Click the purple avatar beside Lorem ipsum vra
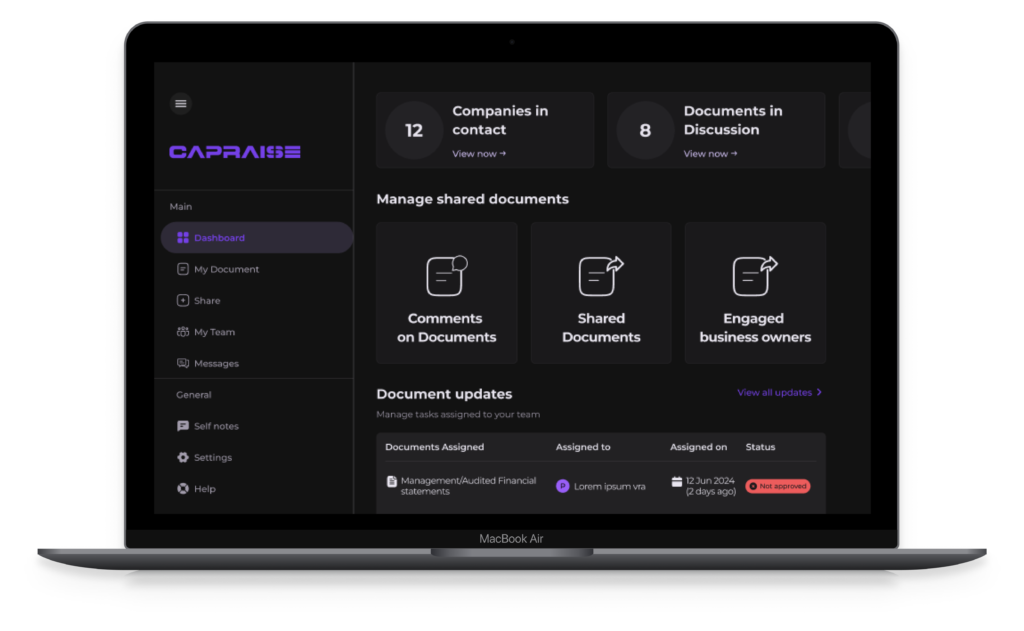 [562, 486]
